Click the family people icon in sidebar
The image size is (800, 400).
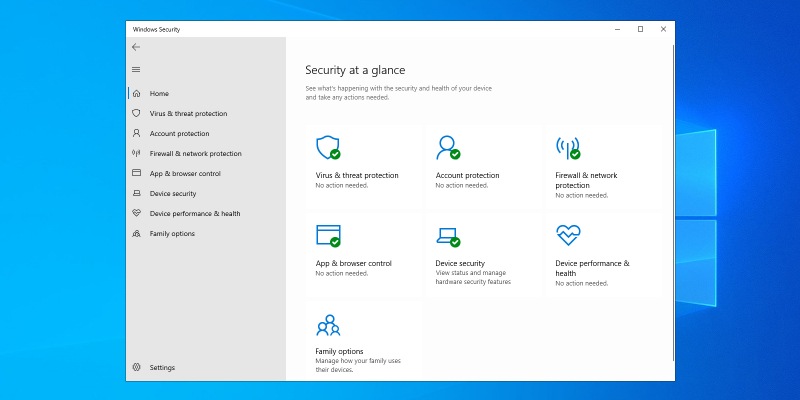136,234
